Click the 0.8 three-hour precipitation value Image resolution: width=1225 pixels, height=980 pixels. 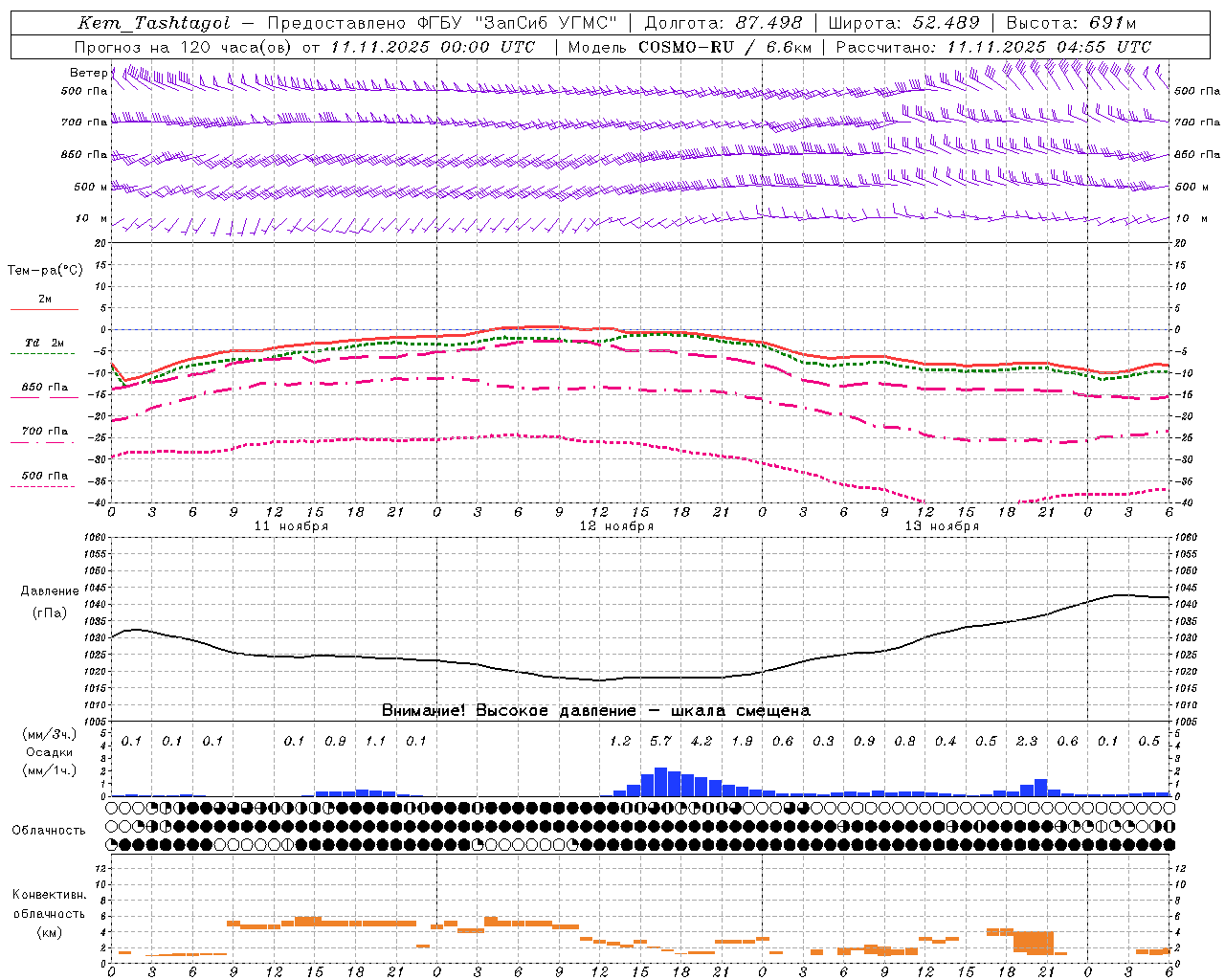pyautogui.click(x=904, y=742)
